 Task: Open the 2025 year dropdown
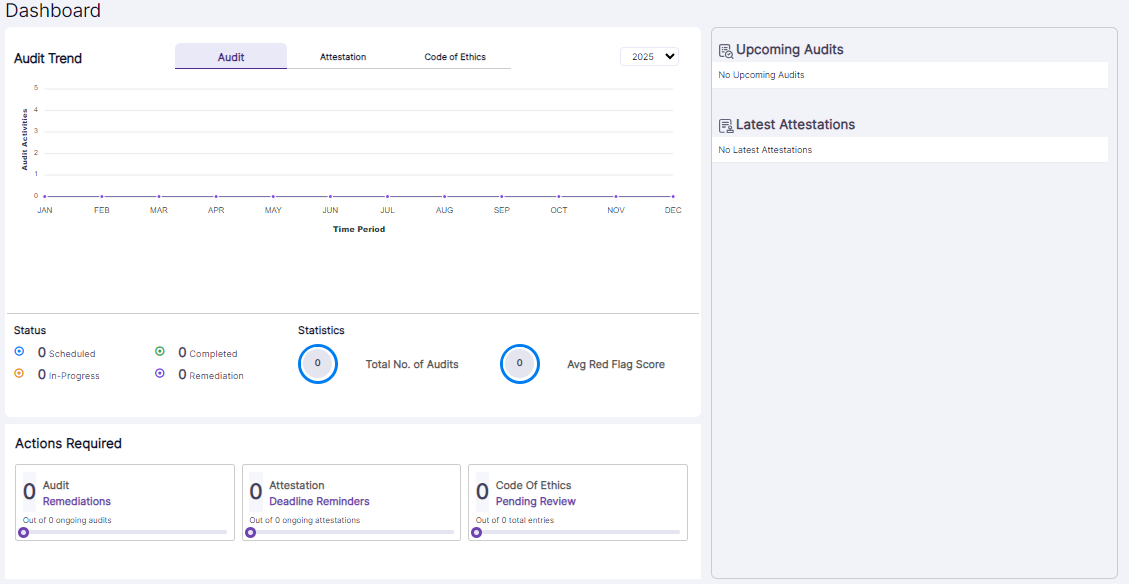pyautogui.click(x=649, y=56)
